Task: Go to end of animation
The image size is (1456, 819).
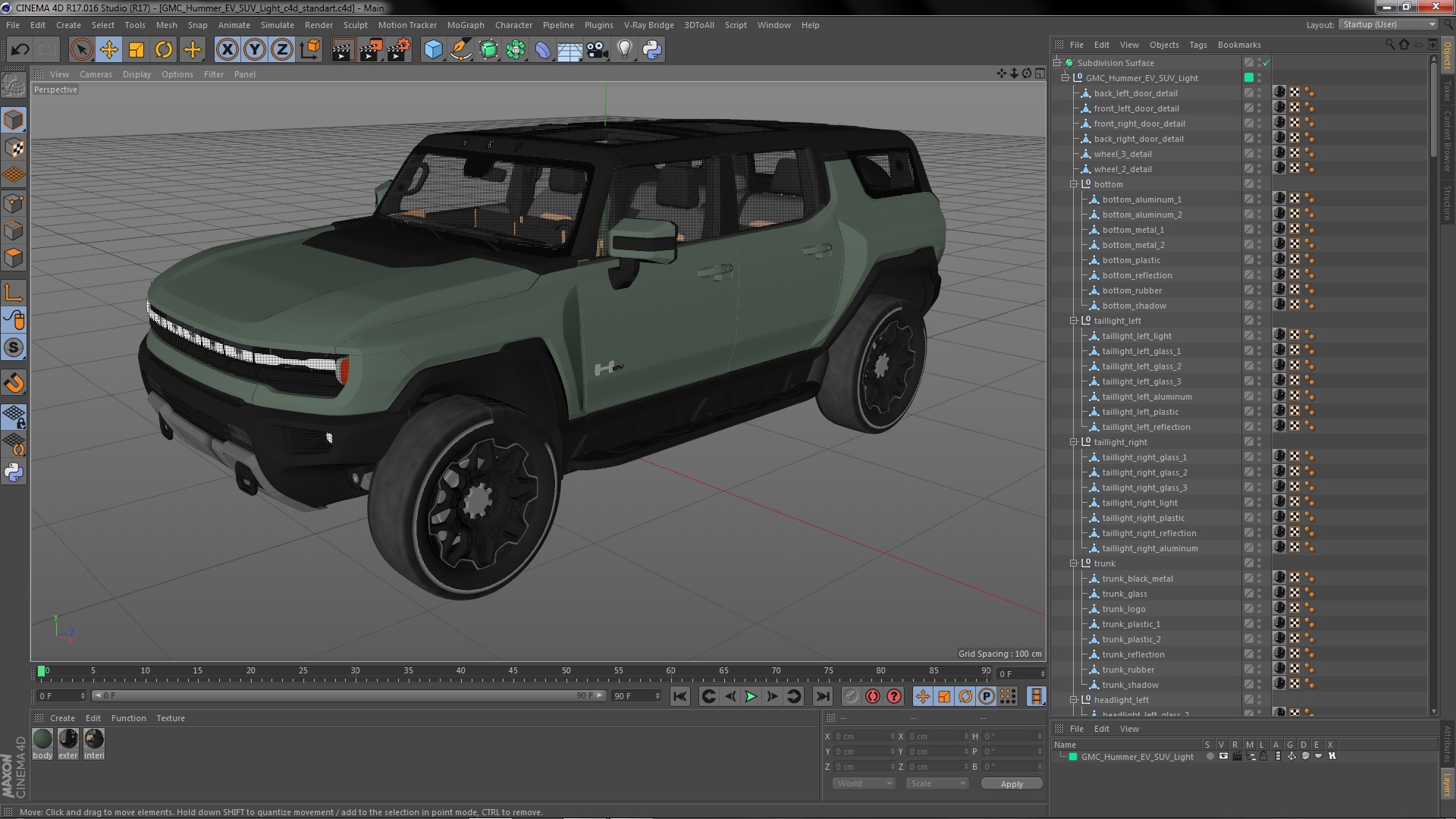Action: [823, 696]
